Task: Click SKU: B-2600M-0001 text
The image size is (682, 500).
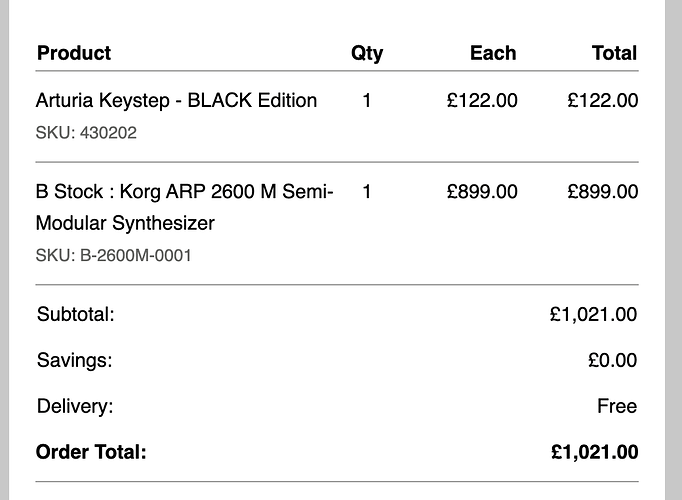Action: pos(114,255)
